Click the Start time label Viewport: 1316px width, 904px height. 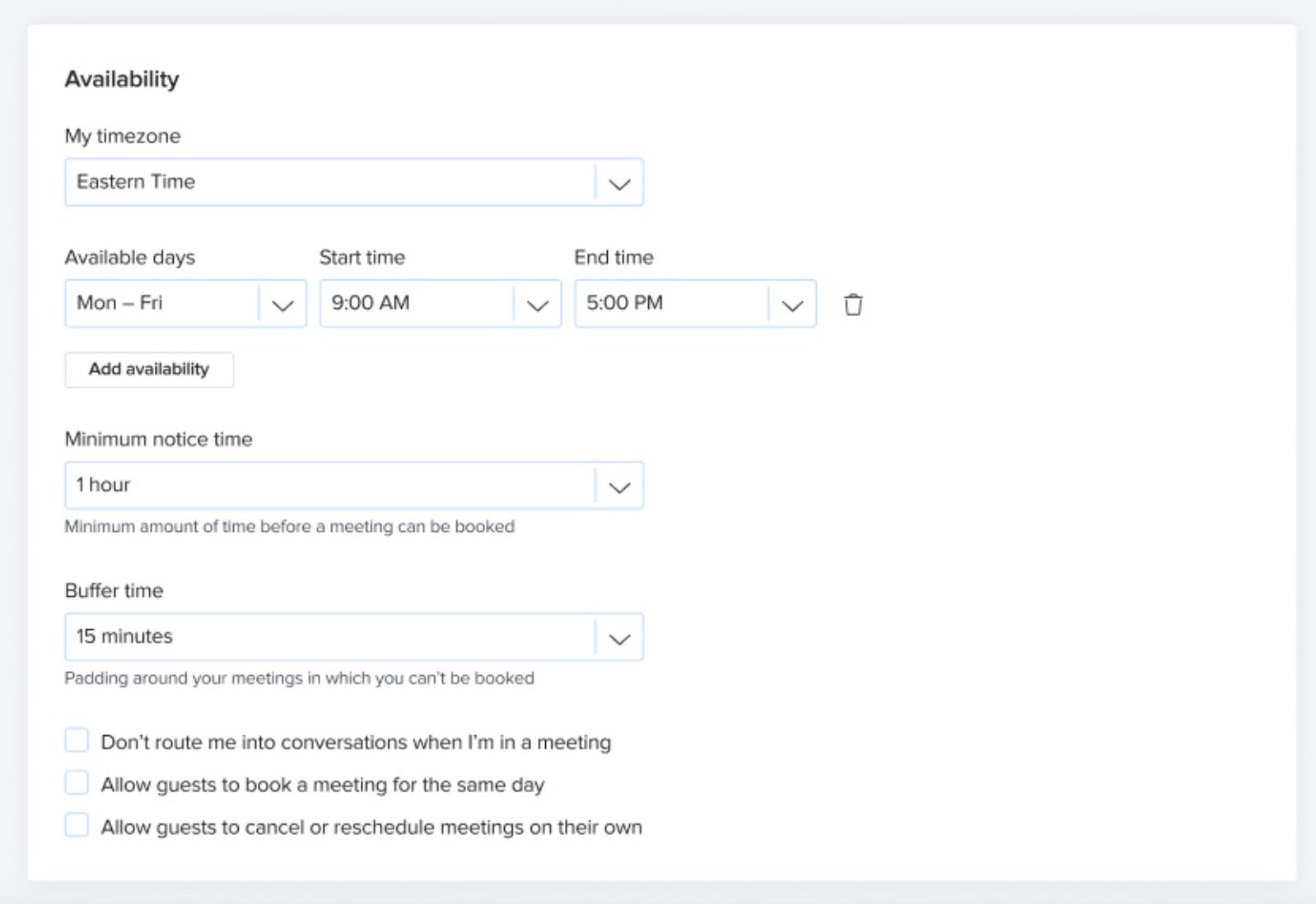pyautogui.click(x=362, y=258)
